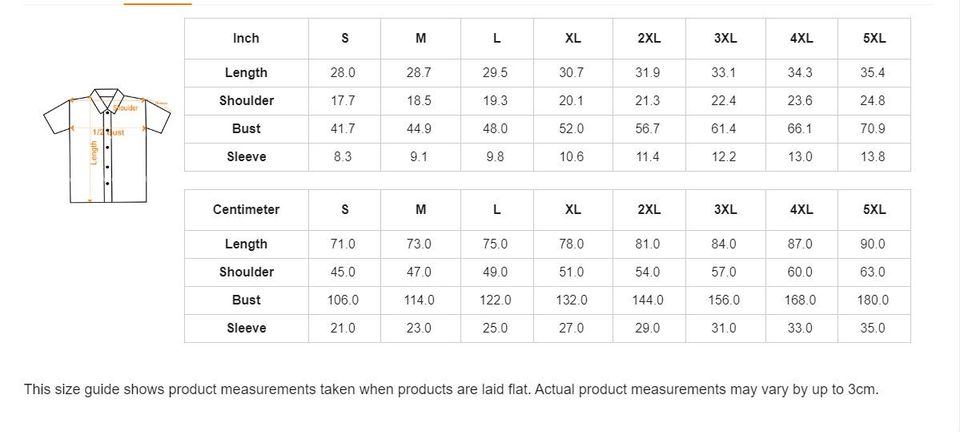Select the 3XL header in the Inch table
Screen dimensions: 960x432
(x=725, y=38)
